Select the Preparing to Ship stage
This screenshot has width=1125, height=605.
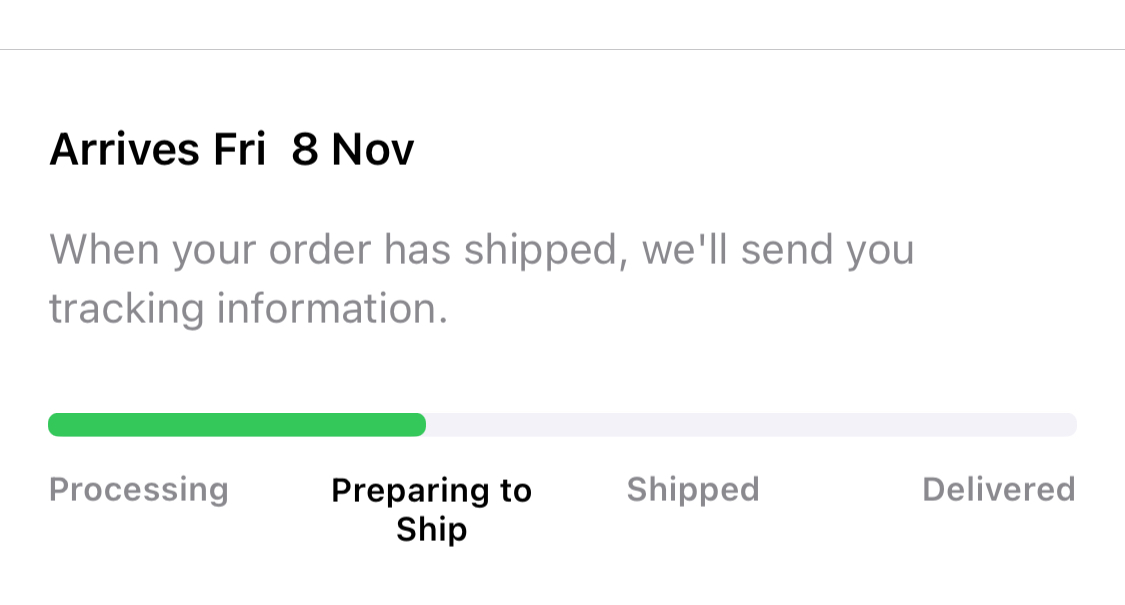(x=431, y=509)
